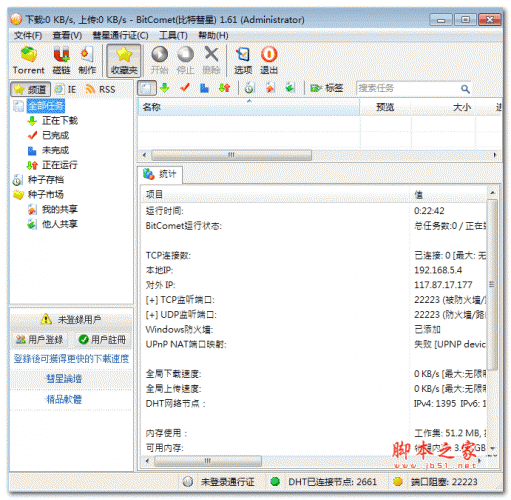Select All Tasks (全部任务) tree item

46,106
